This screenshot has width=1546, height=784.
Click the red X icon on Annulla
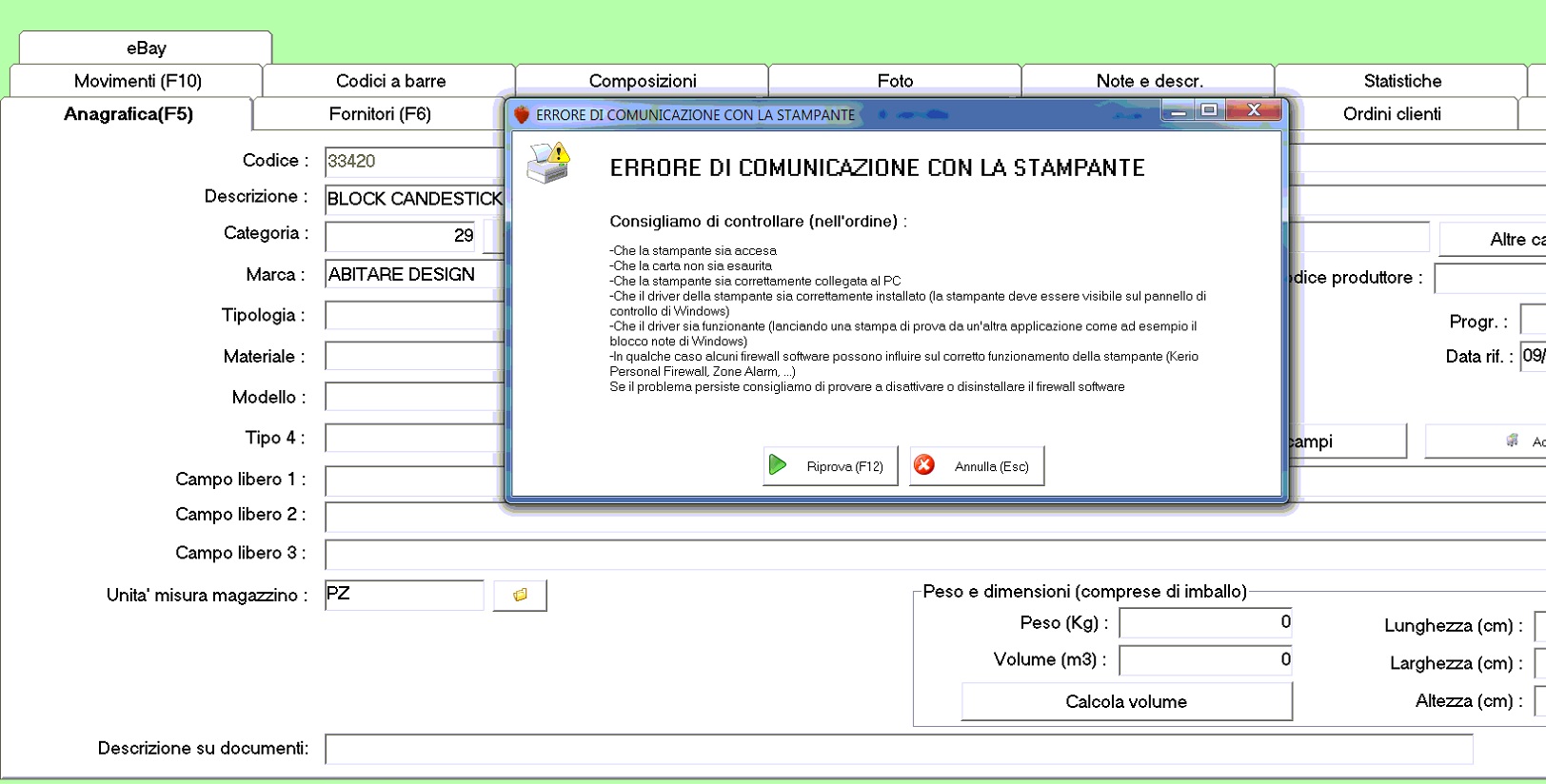click(x=923, y=465)
